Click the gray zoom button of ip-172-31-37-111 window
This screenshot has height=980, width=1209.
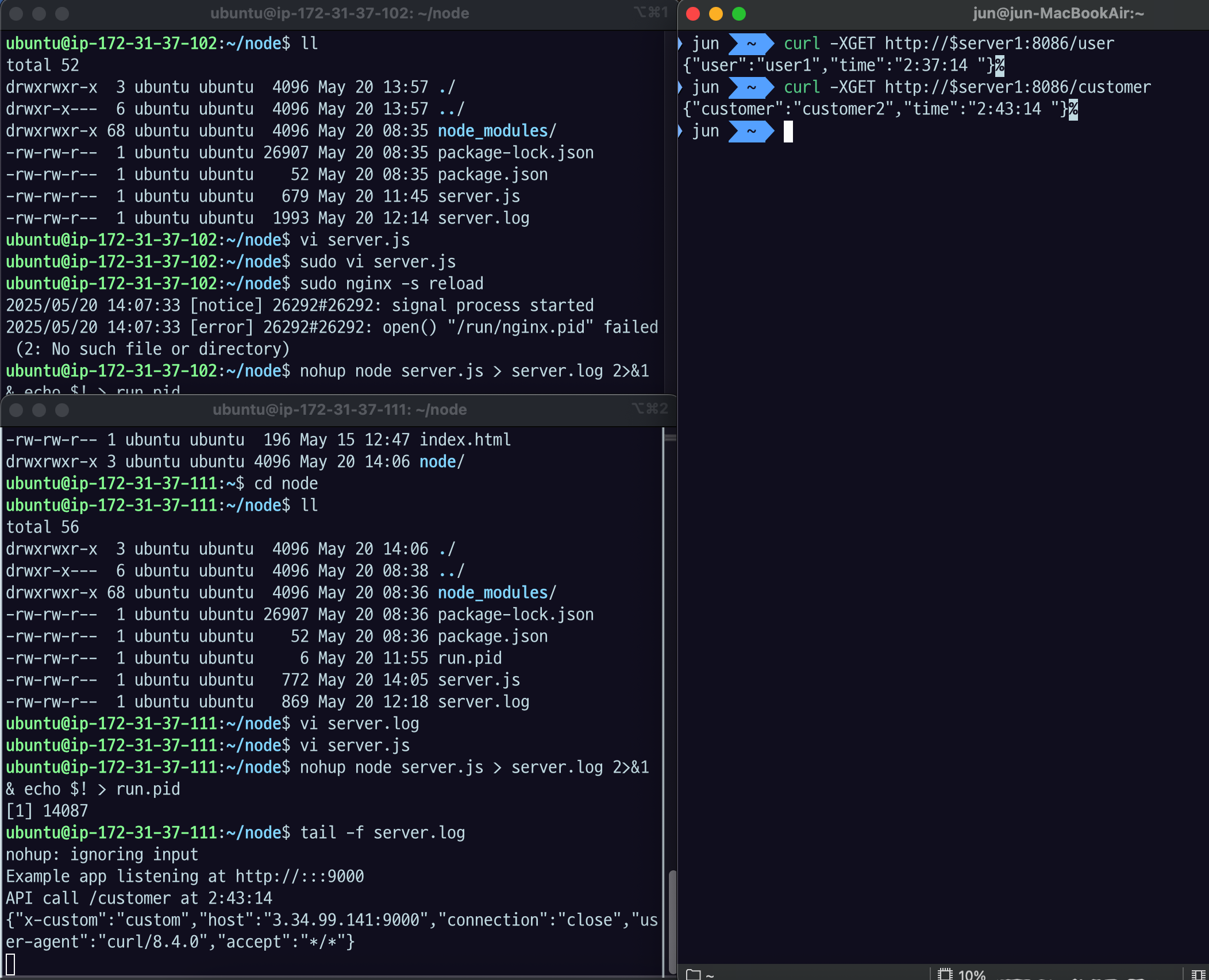[62, 410]
